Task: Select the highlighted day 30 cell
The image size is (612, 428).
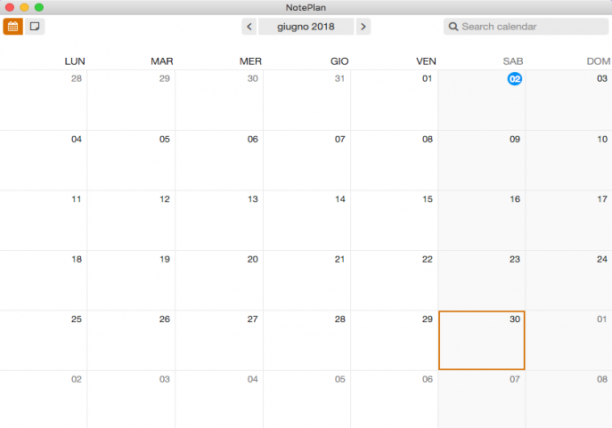Action: tap(482, 340)
